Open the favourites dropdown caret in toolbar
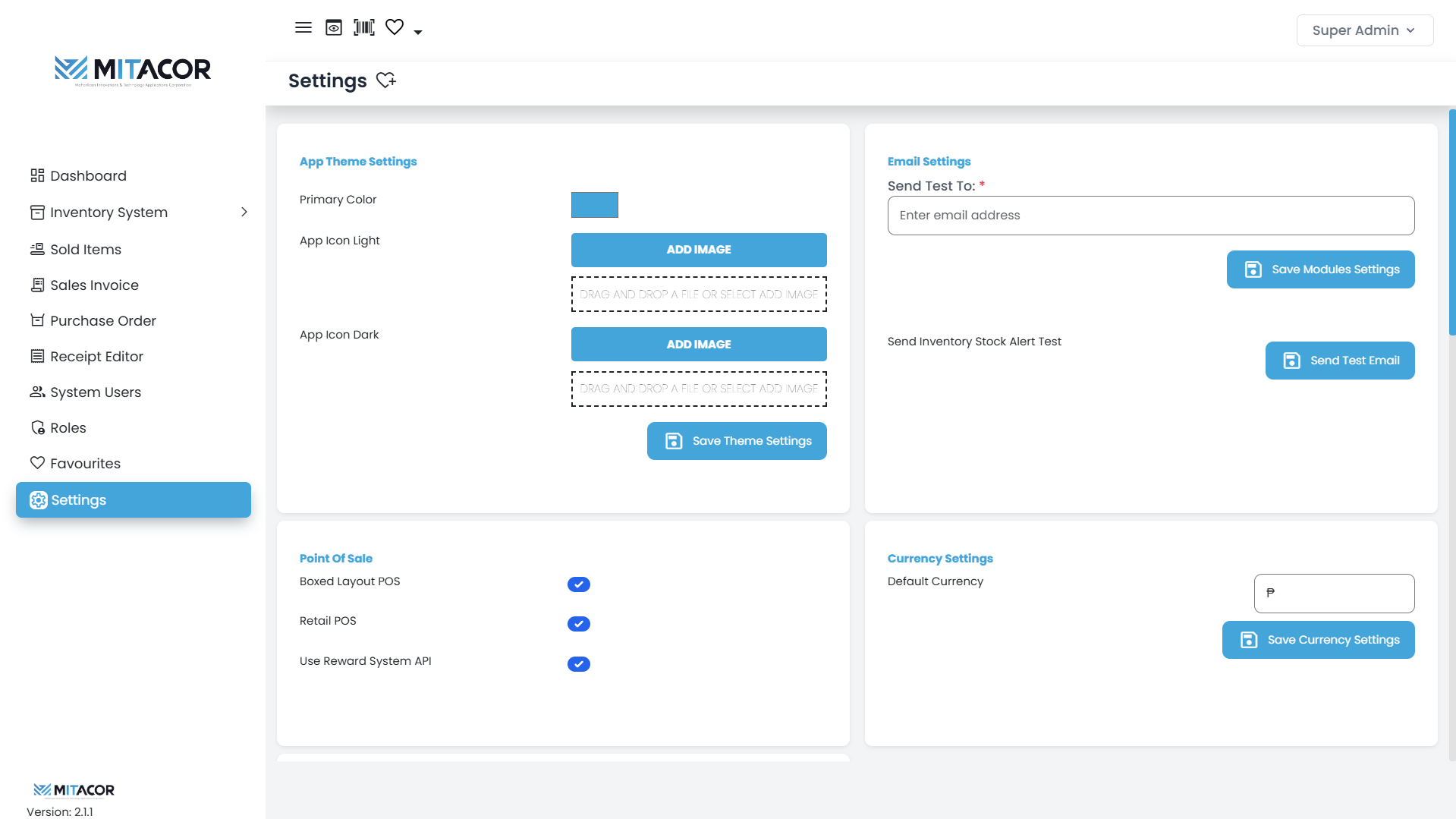Viewport: 1456px width, 819px height. click(418, 32)
